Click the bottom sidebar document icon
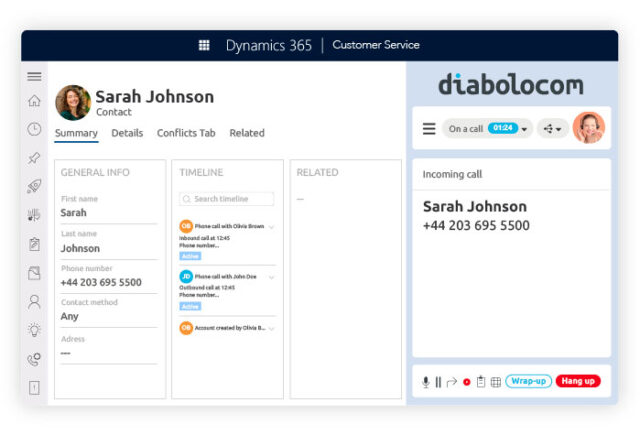This screenshot has height=435, width=640. [34, 388]
